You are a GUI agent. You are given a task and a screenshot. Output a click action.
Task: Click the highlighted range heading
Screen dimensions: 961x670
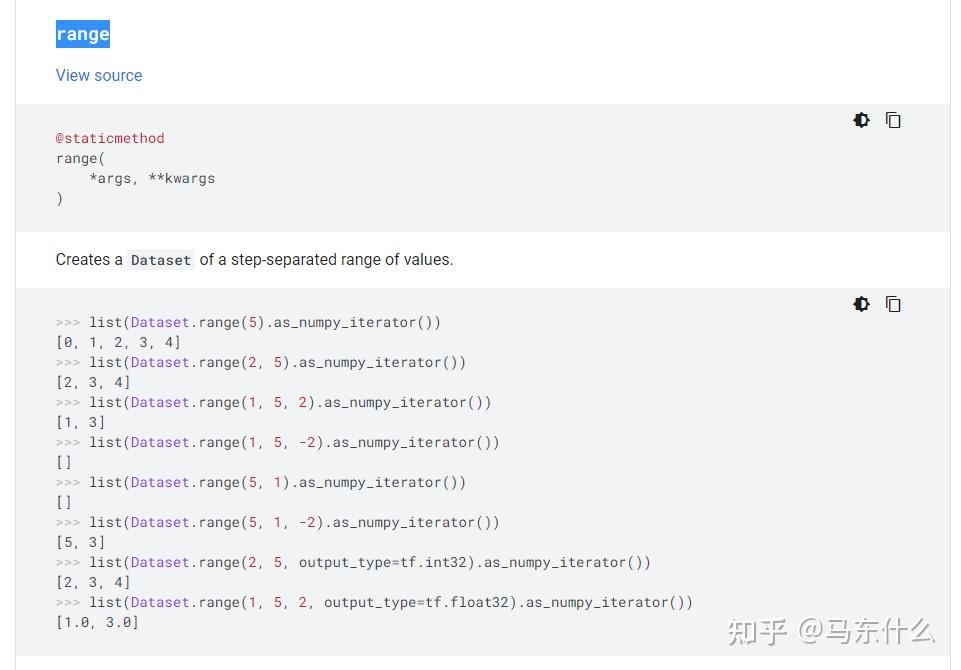pyautogui.click(x=83, y=34)
